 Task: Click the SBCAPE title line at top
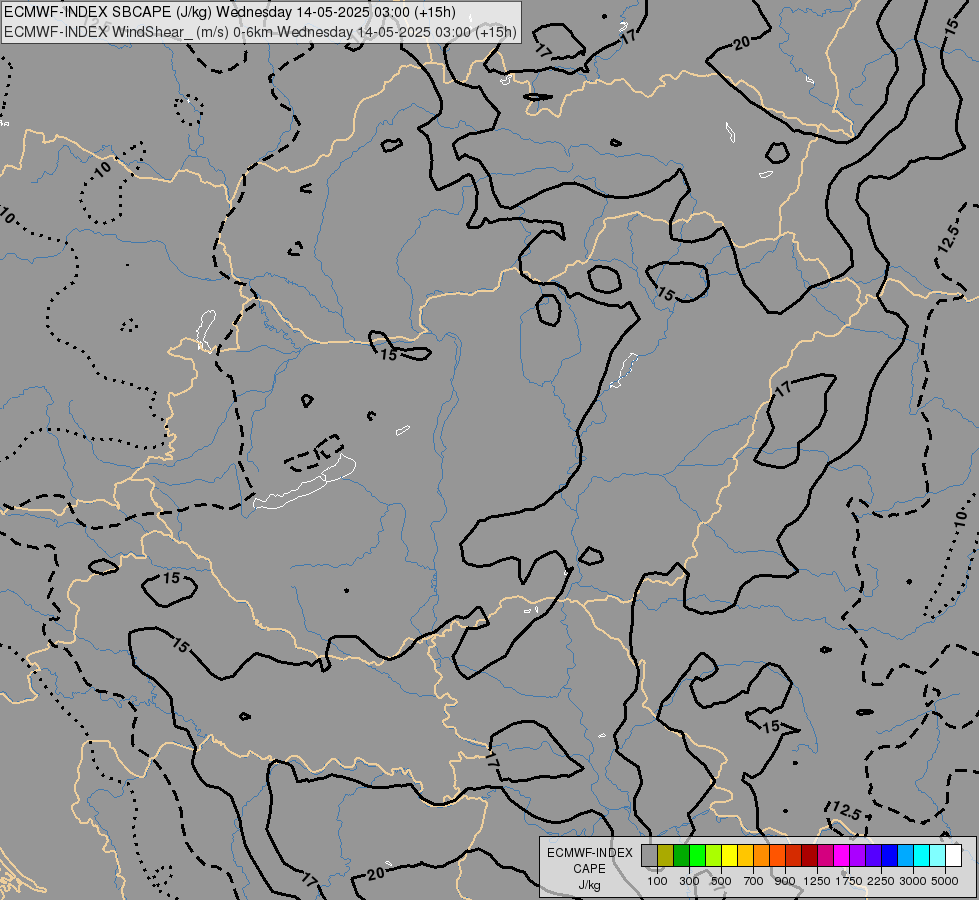click(x=230, y=12)
